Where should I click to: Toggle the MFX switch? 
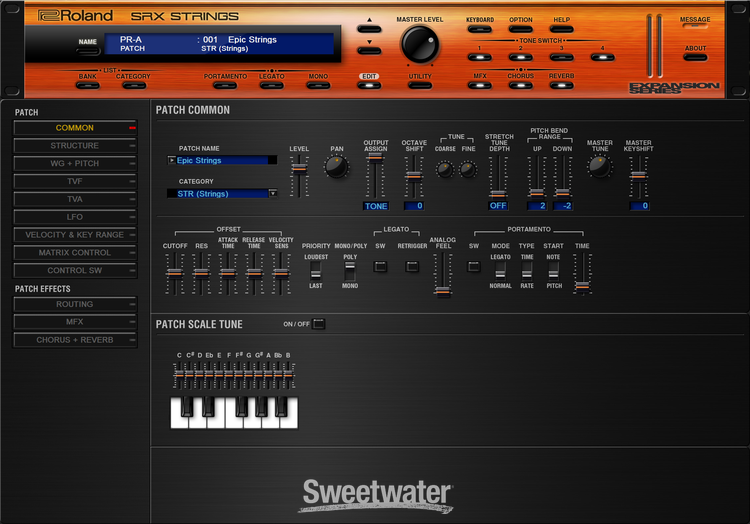(x=480, y=85)
